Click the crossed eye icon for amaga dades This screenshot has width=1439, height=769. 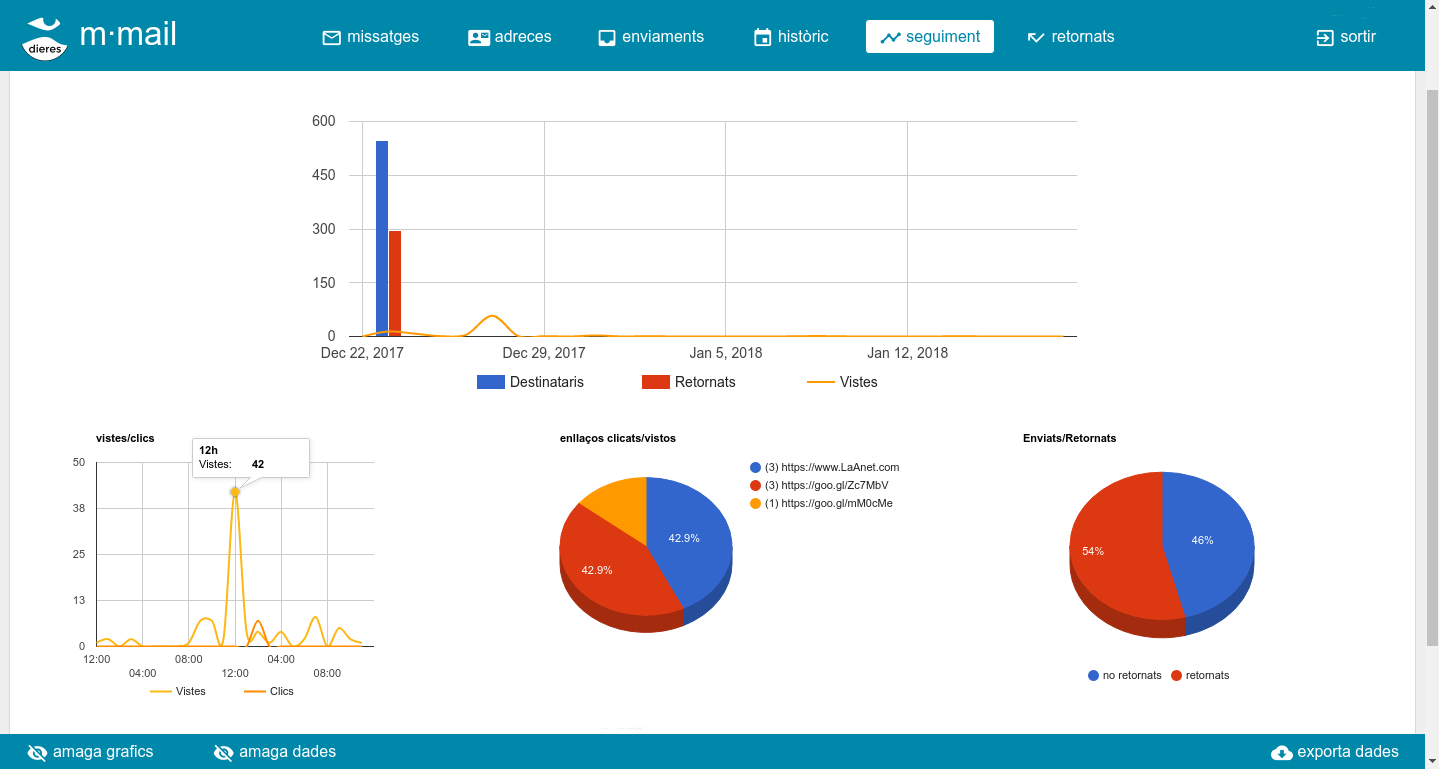click(223, 752)
